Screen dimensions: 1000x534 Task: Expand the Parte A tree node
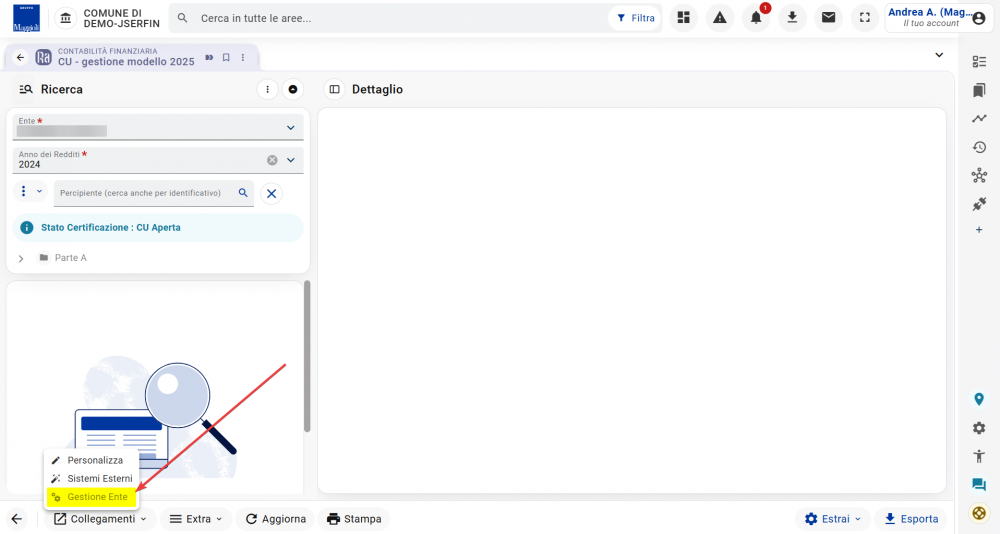point(21,258)
